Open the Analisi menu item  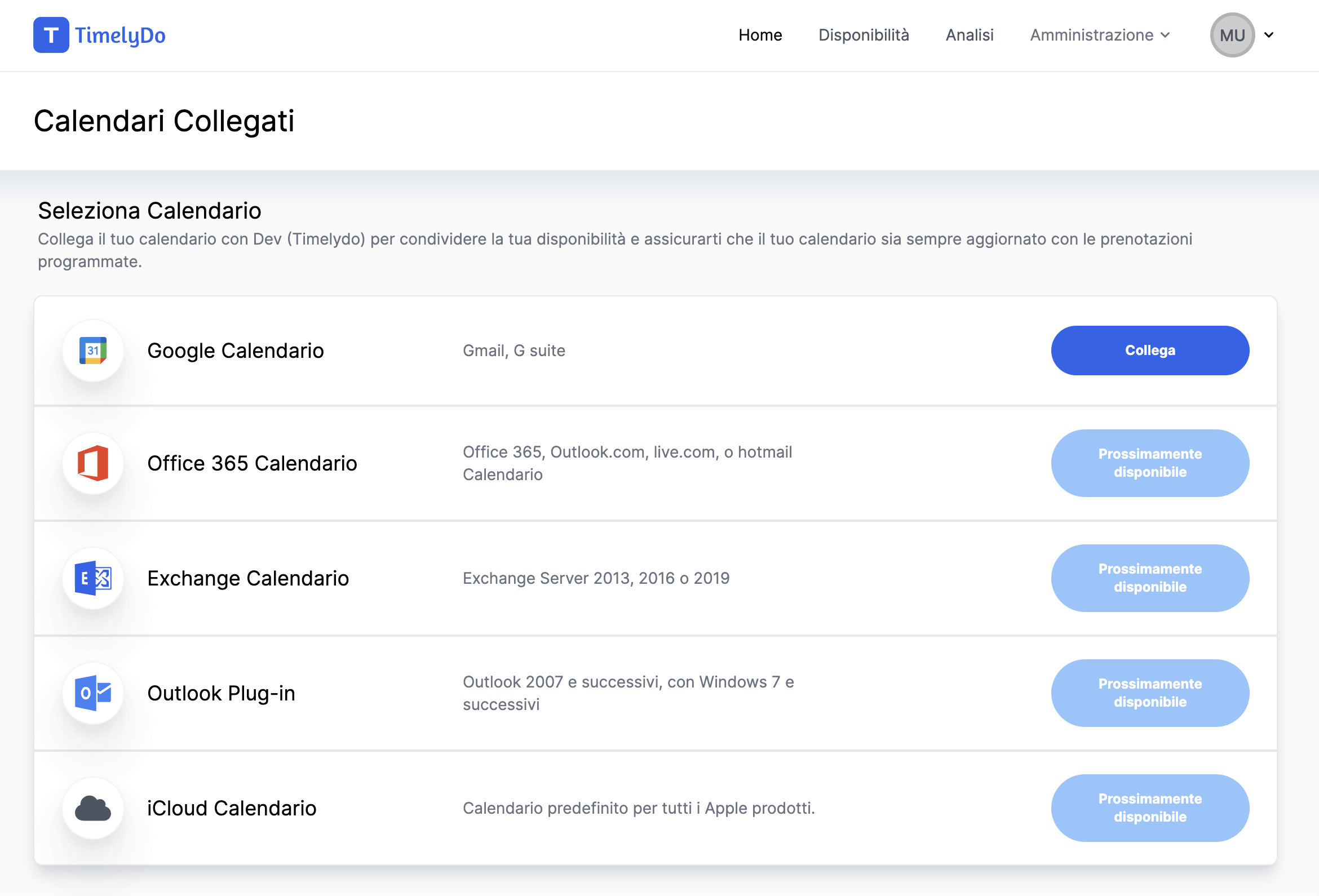click(x=970, y=35)
